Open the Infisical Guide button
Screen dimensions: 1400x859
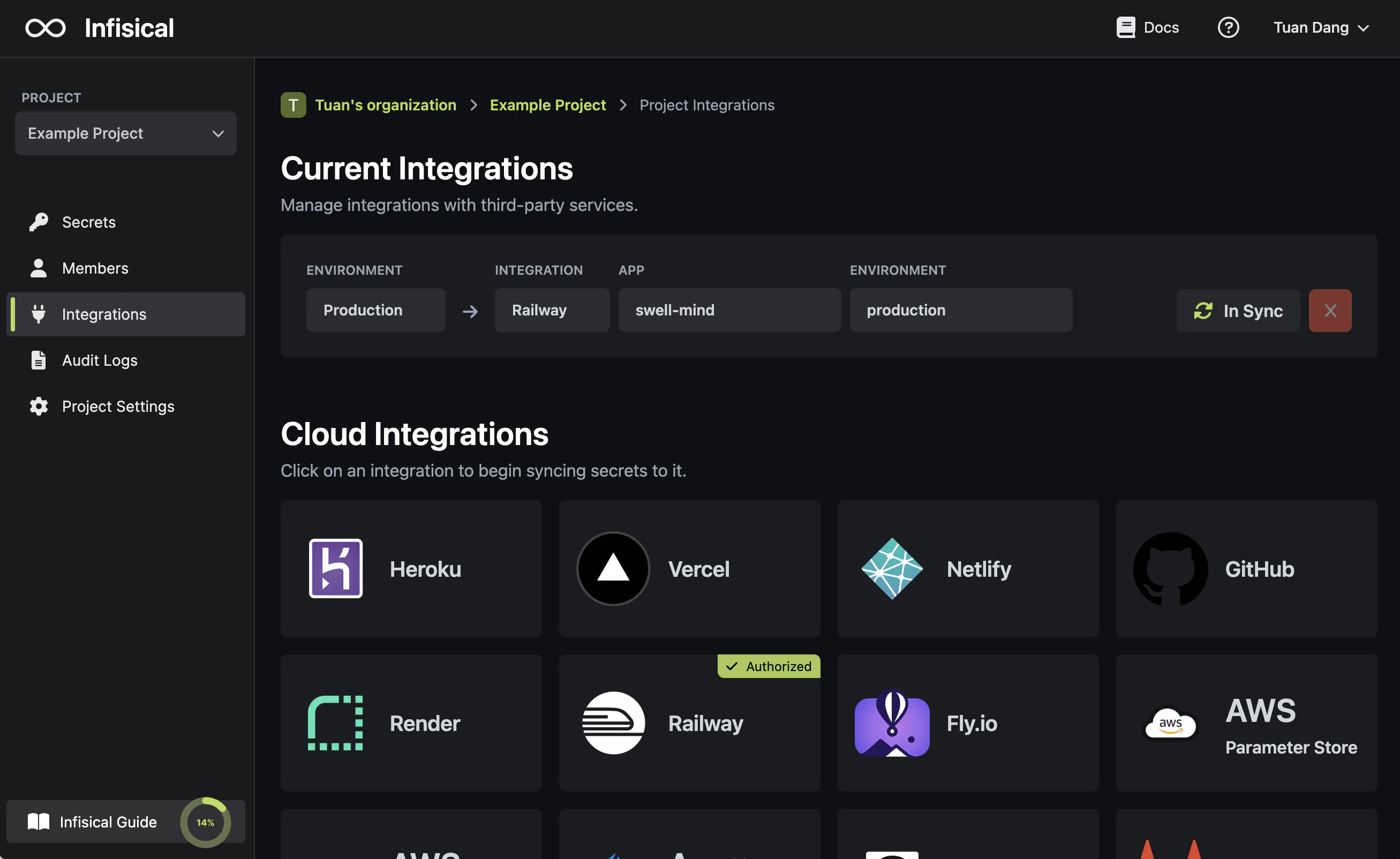[x=125, y=822]
